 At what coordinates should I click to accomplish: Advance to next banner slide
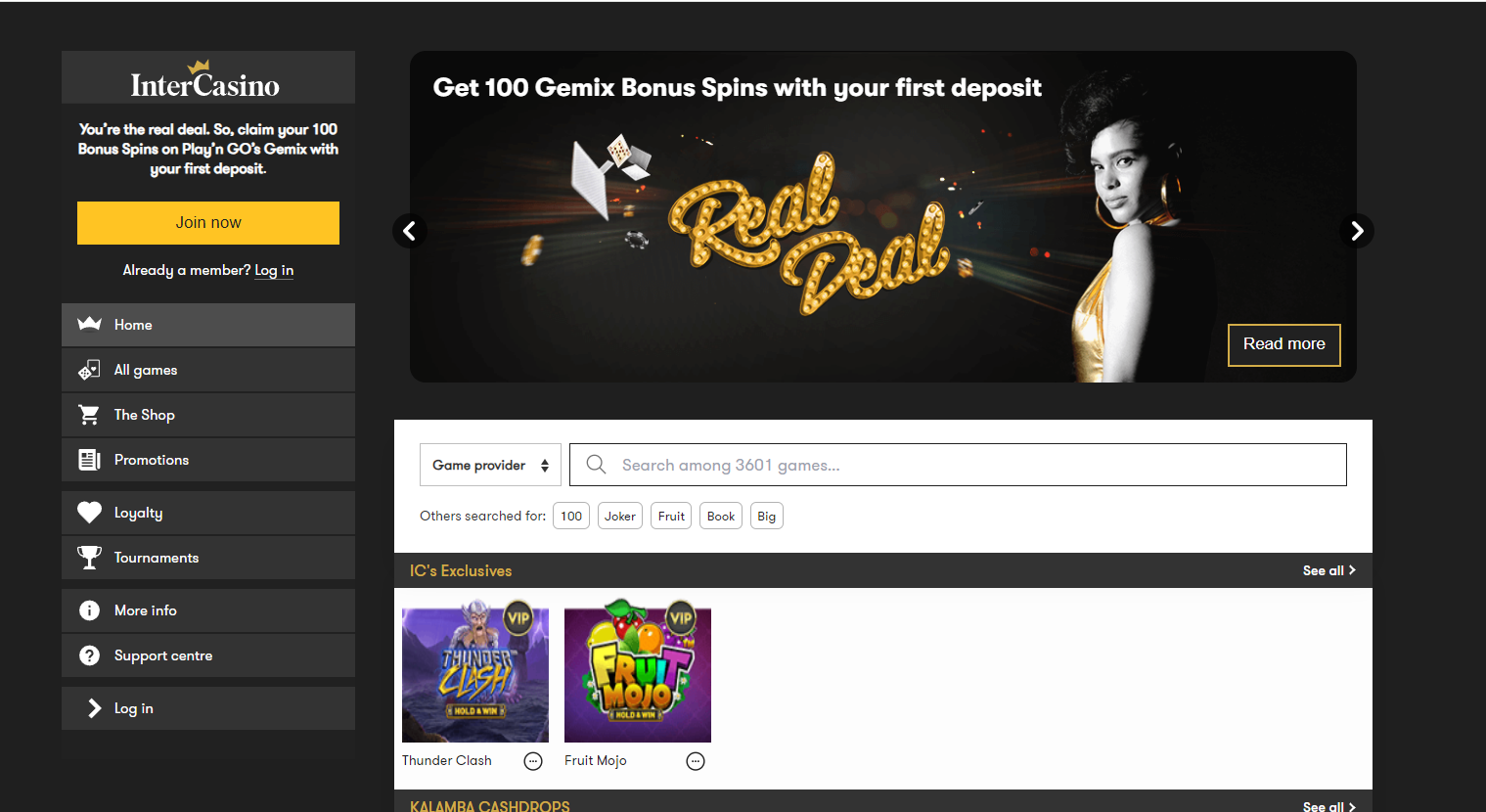click(x=1356, y=231)
